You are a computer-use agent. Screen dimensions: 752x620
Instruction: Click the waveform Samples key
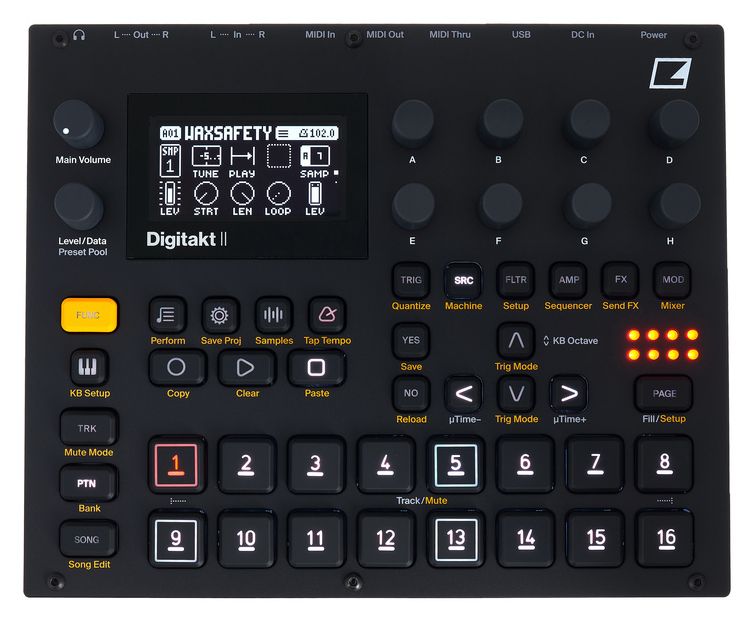273,315
